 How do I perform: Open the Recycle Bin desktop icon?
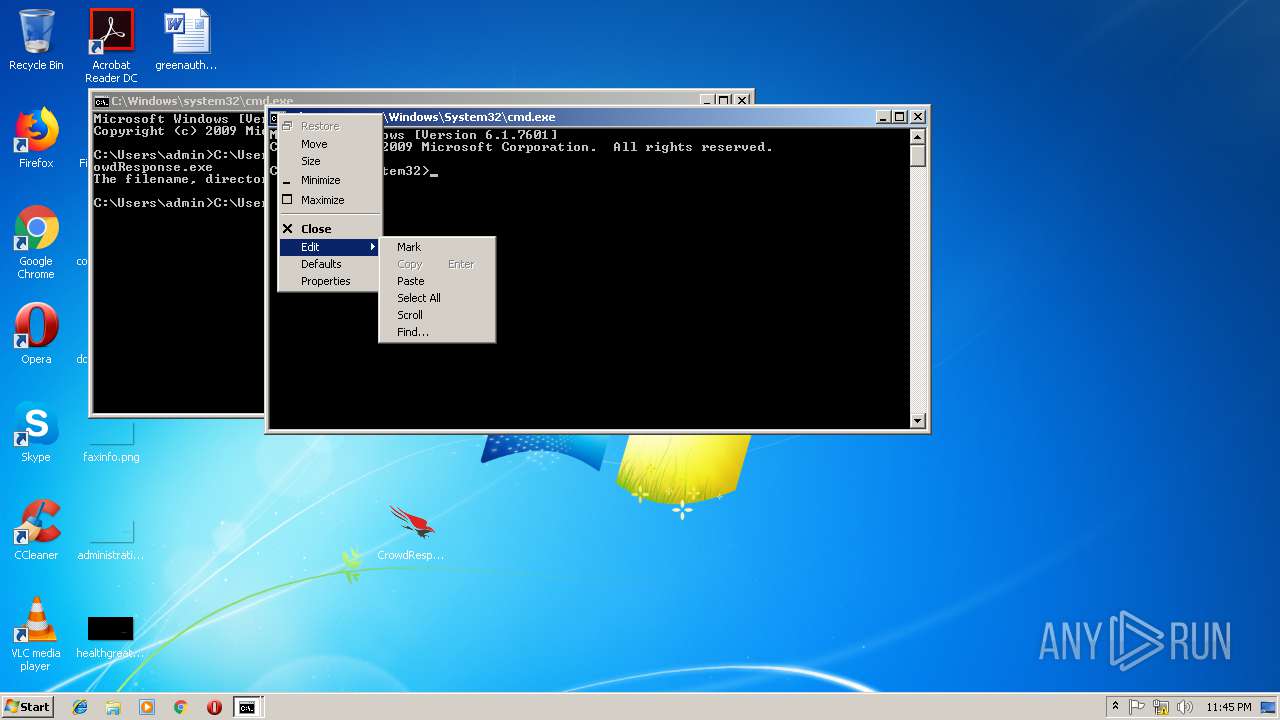point(36,40)
